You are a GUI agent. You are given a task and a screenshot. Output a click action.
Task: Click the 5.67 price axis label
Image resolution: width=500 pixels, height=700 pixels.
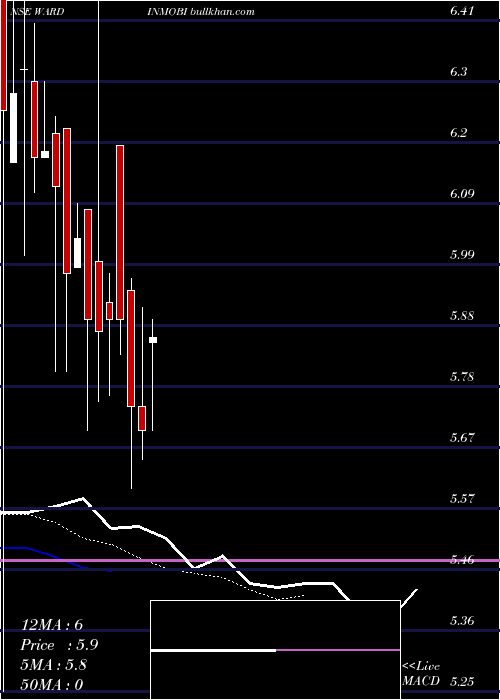click(x=462, y=438)
